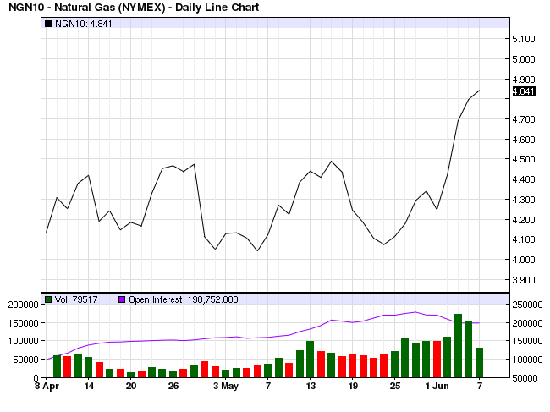
Task: Click the 250000 open interest axis label
Action: point(527,305)
